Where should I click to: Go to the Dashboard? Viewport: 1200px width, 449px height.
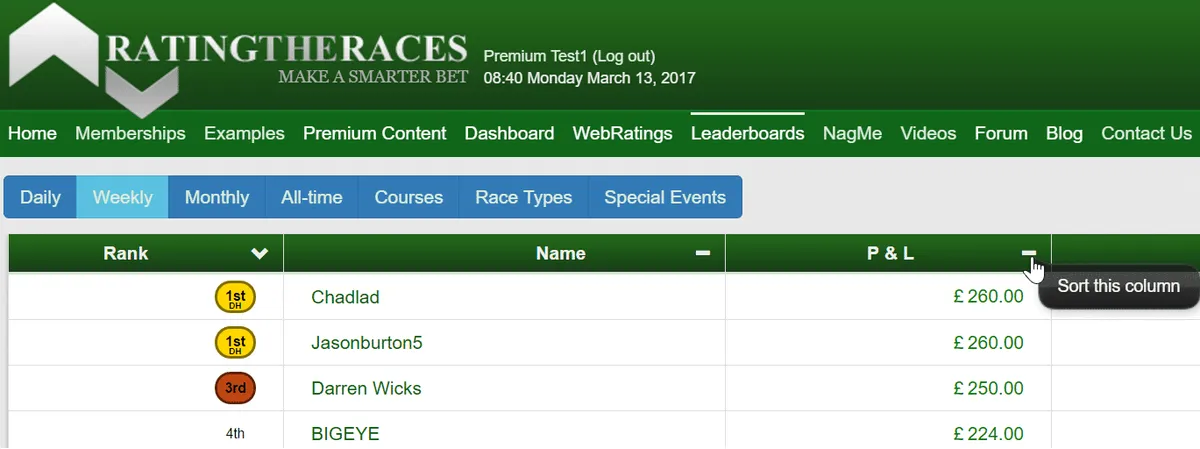pyautogui.click(x=509, y=133)
